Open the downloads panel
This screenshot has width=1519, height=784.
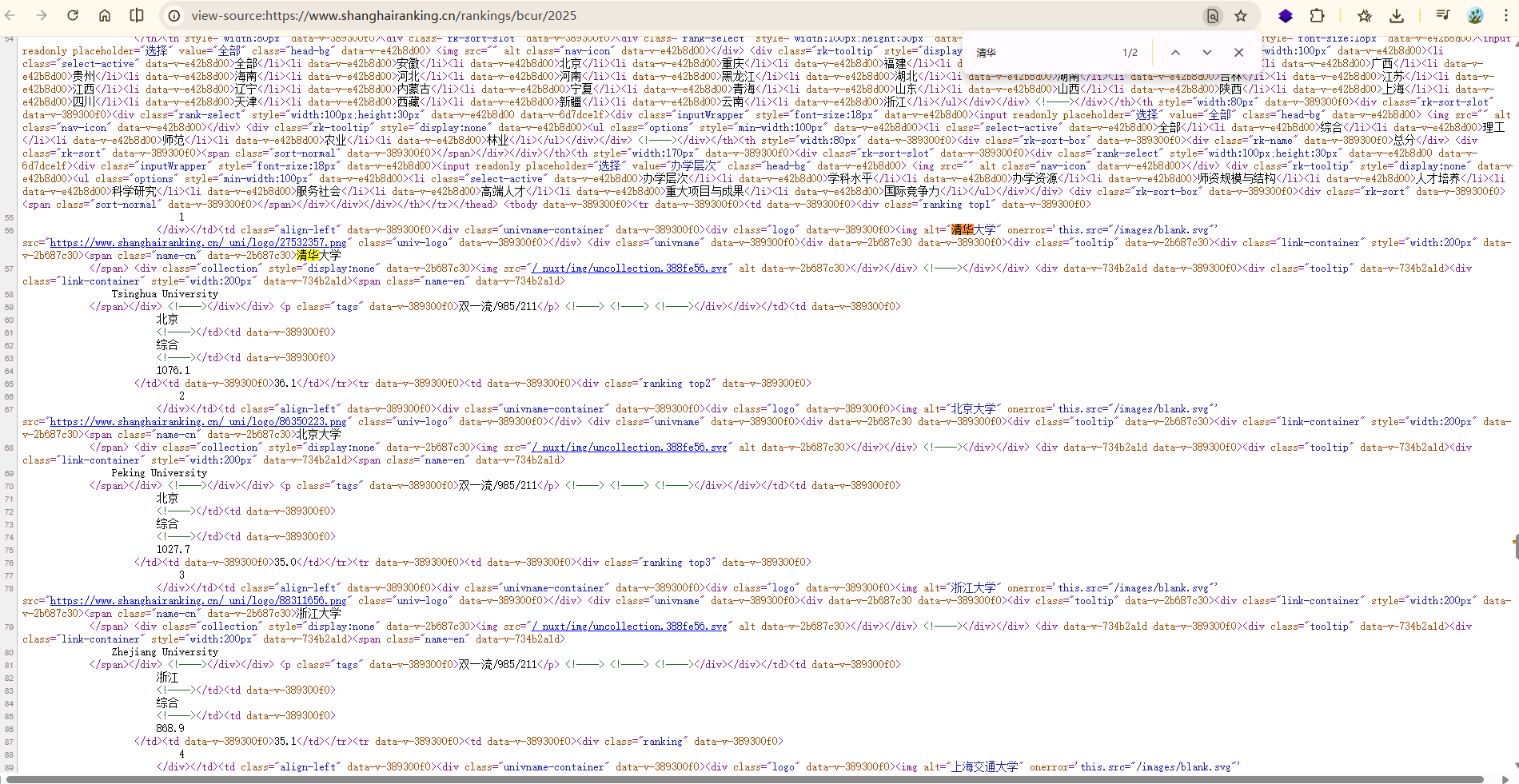click(1397, 15)
